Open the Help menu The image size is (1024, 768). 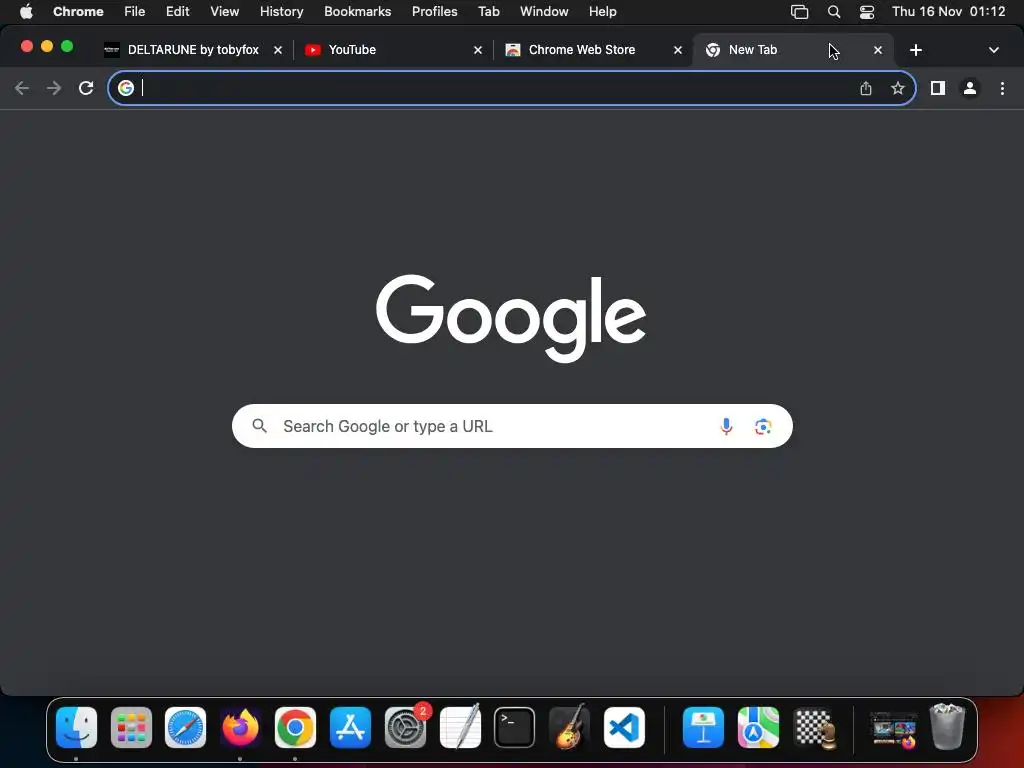[x=602, y=12]
